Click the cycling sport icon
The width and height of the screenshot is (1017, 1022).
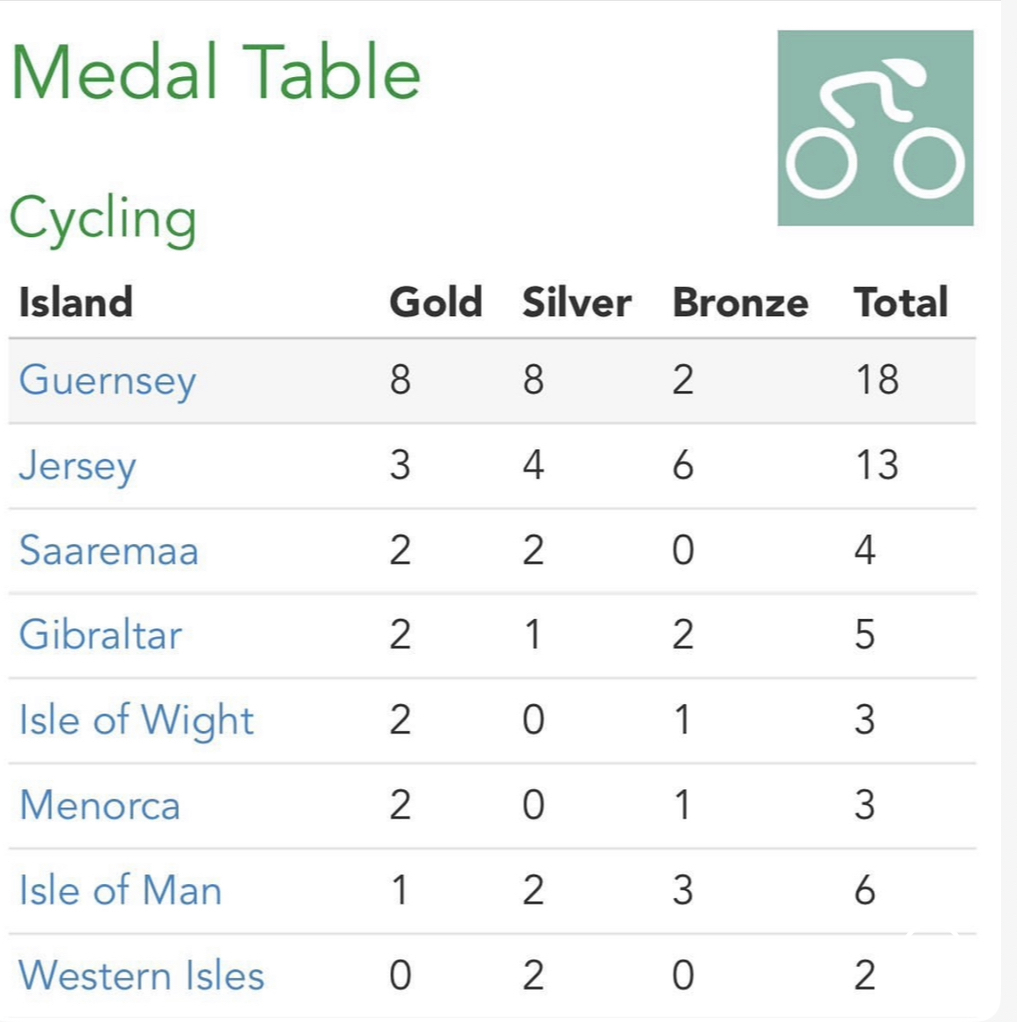pyautogui.click(x=876, y=128)
